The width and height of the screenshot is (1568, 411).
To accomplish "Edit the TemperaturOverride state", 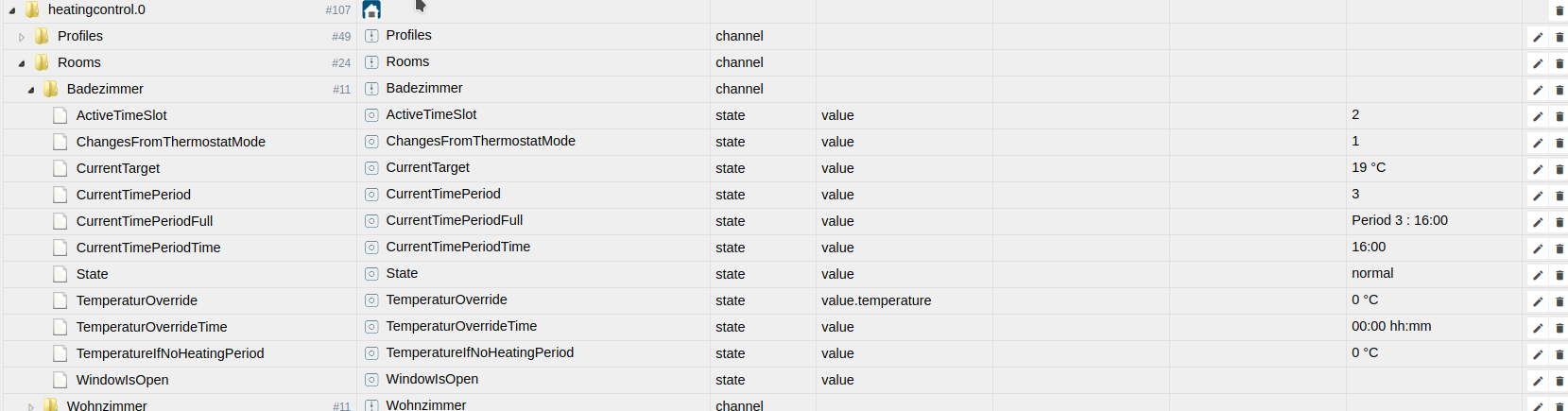I will click(x=1538, y=301).
